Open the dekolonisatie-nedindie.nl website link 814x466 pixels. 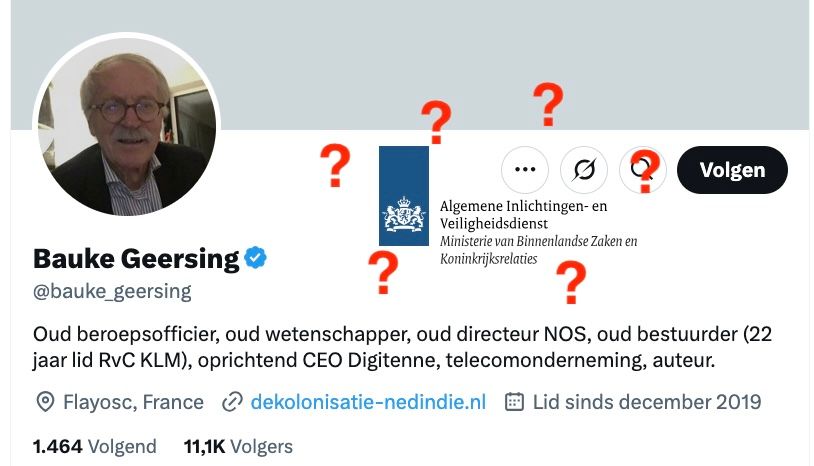point(368,402)
